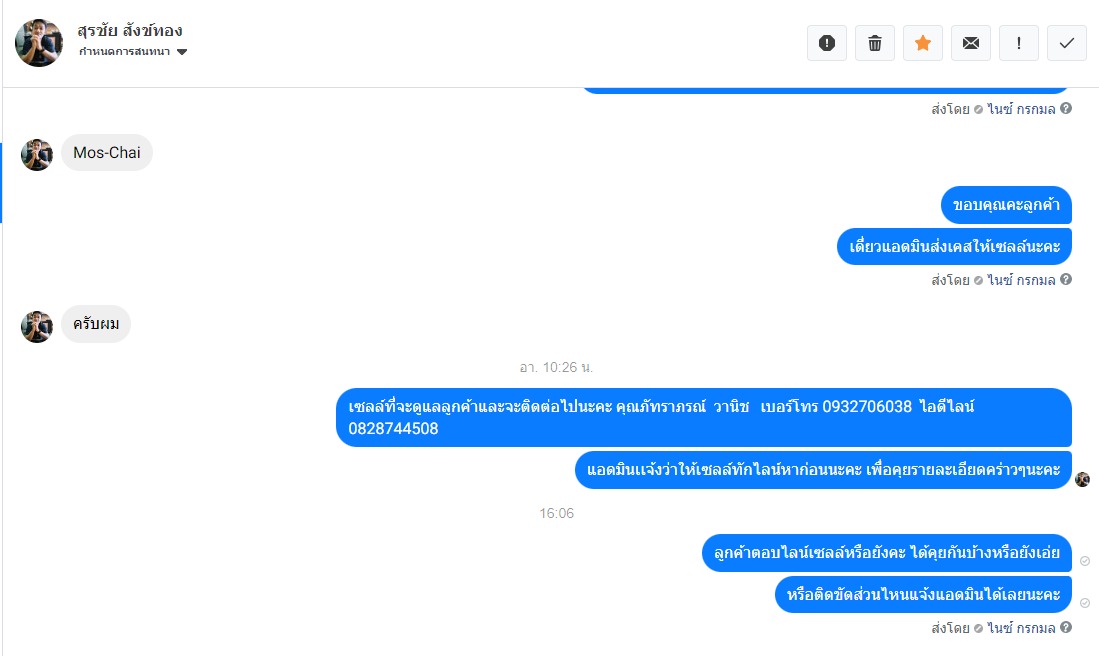
Task: Toggle the orange star follow-up icon
Action: (922, 43)
